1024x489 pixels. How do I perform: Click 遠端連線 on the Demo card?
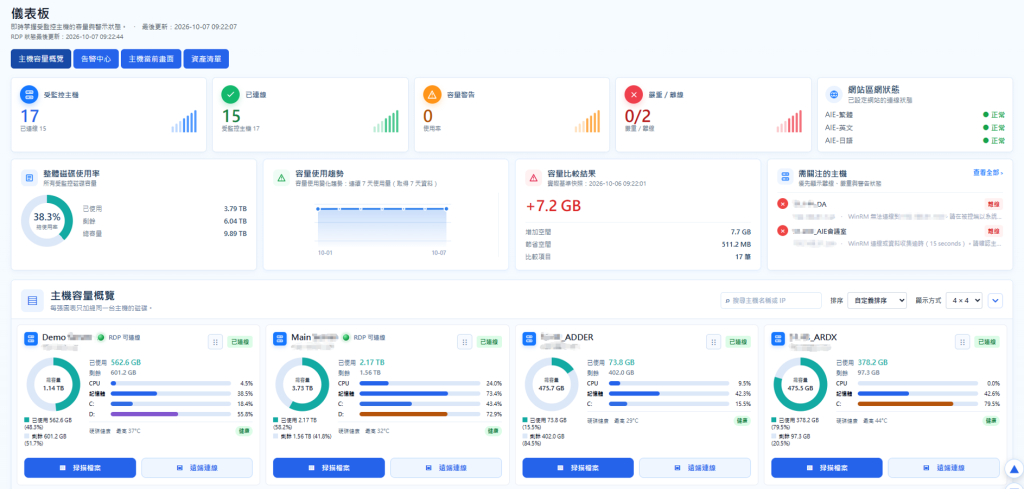click(197, 467)
